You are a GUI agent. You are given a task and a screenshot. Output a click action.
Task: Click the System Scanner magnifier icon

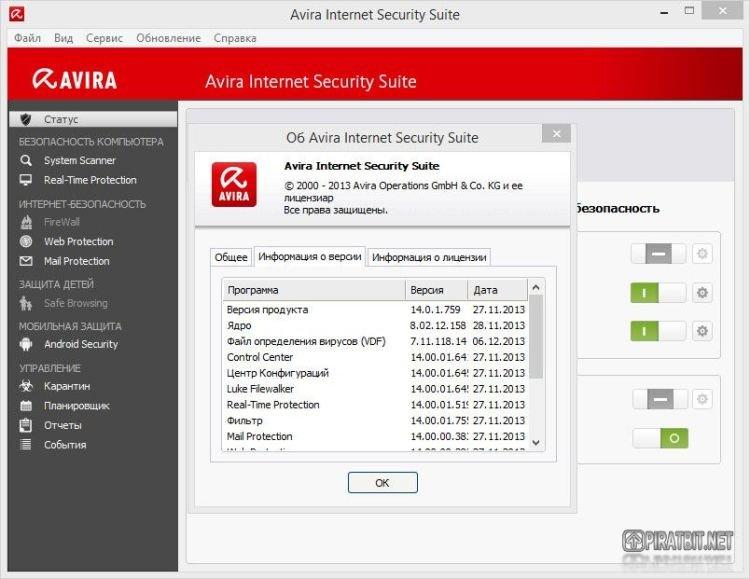(x=26, y=160)
